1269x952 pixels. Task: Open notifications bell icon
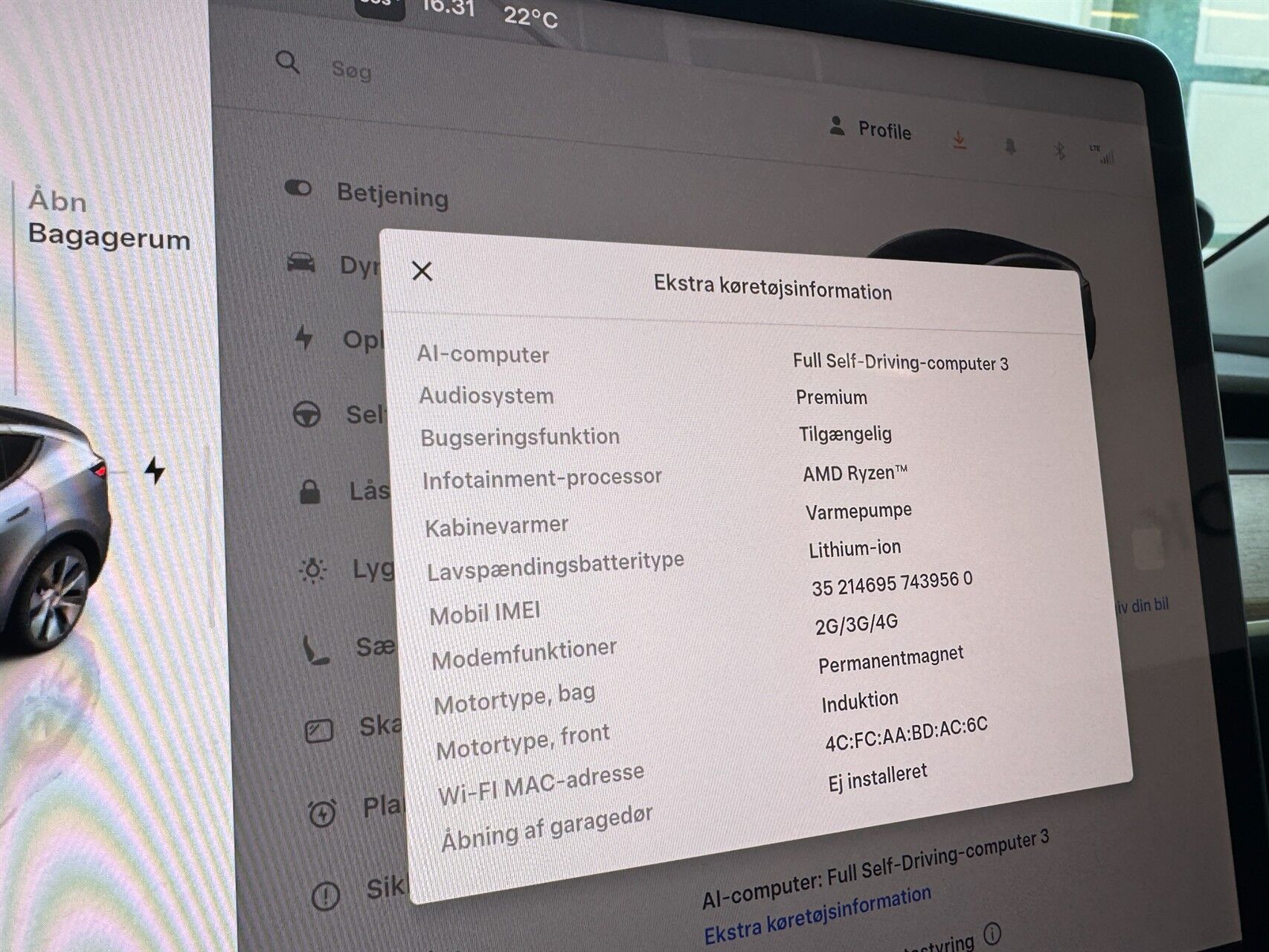pos(1010,146)
